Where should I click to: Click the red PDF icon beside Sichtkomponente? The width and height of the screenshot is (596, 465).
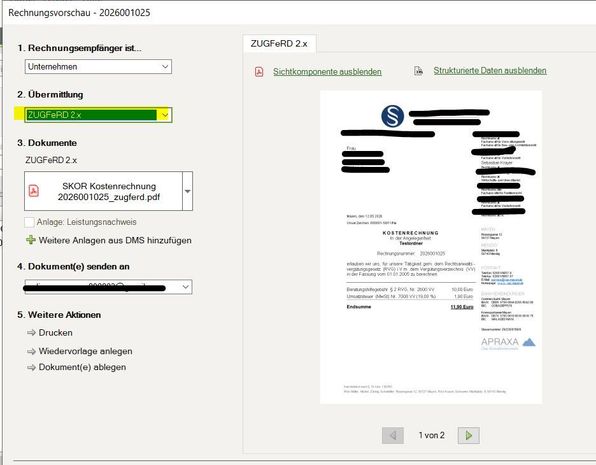[259, 71]
